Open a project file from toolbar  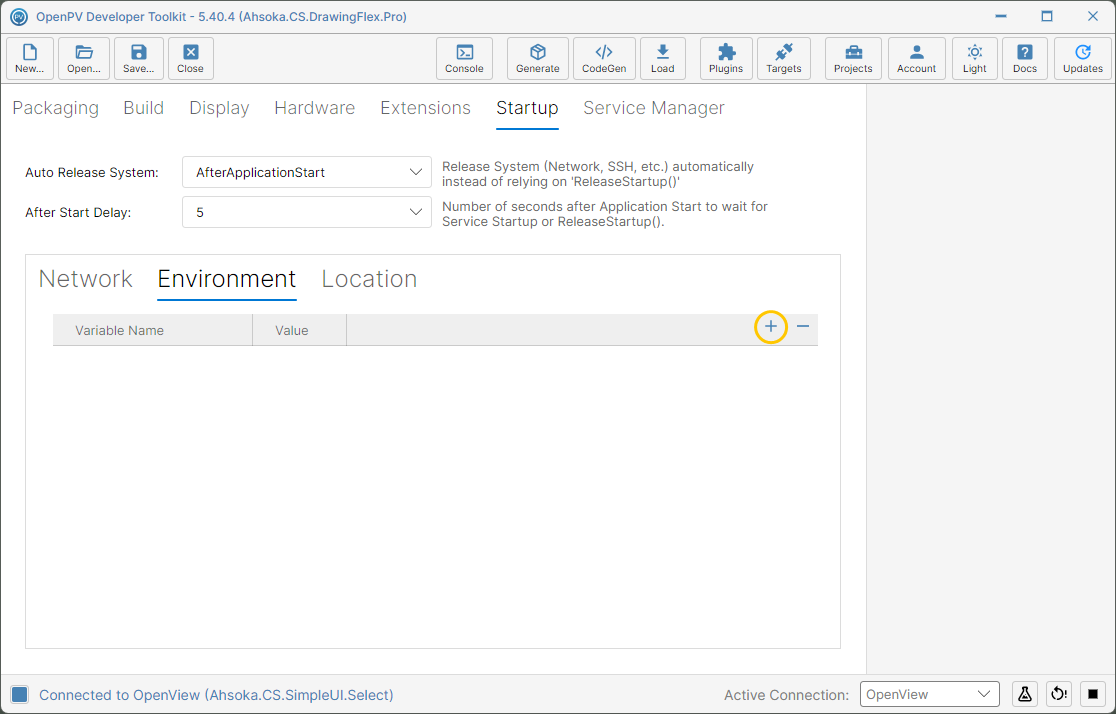coord(84,58)
